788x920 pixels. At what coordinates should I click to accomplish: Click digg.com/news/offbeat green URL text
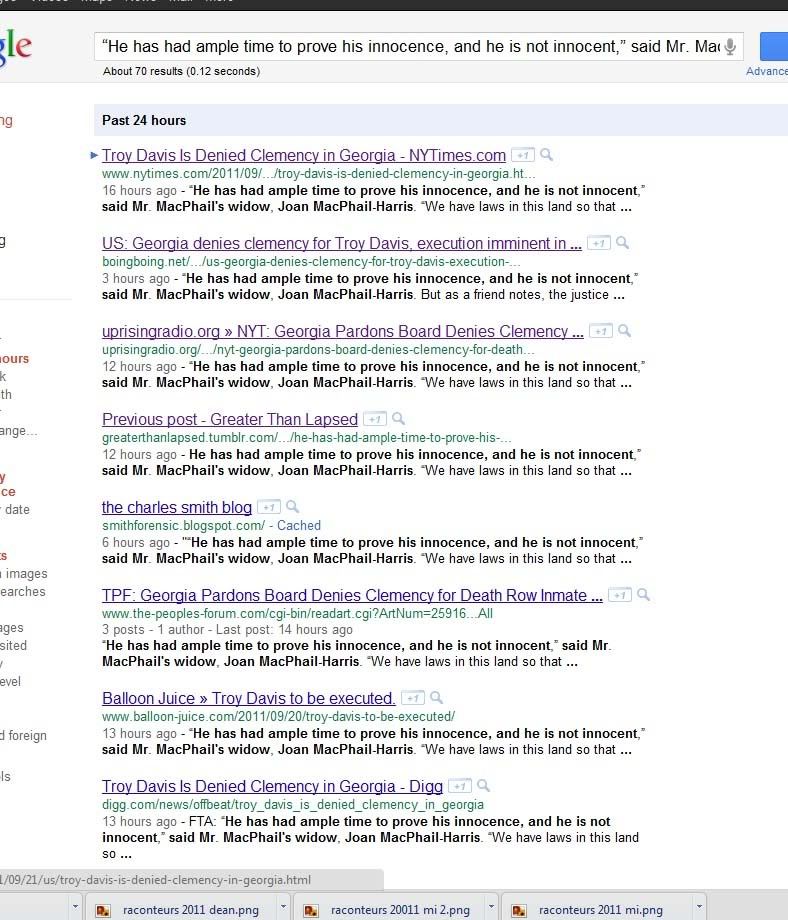(293, 804)
